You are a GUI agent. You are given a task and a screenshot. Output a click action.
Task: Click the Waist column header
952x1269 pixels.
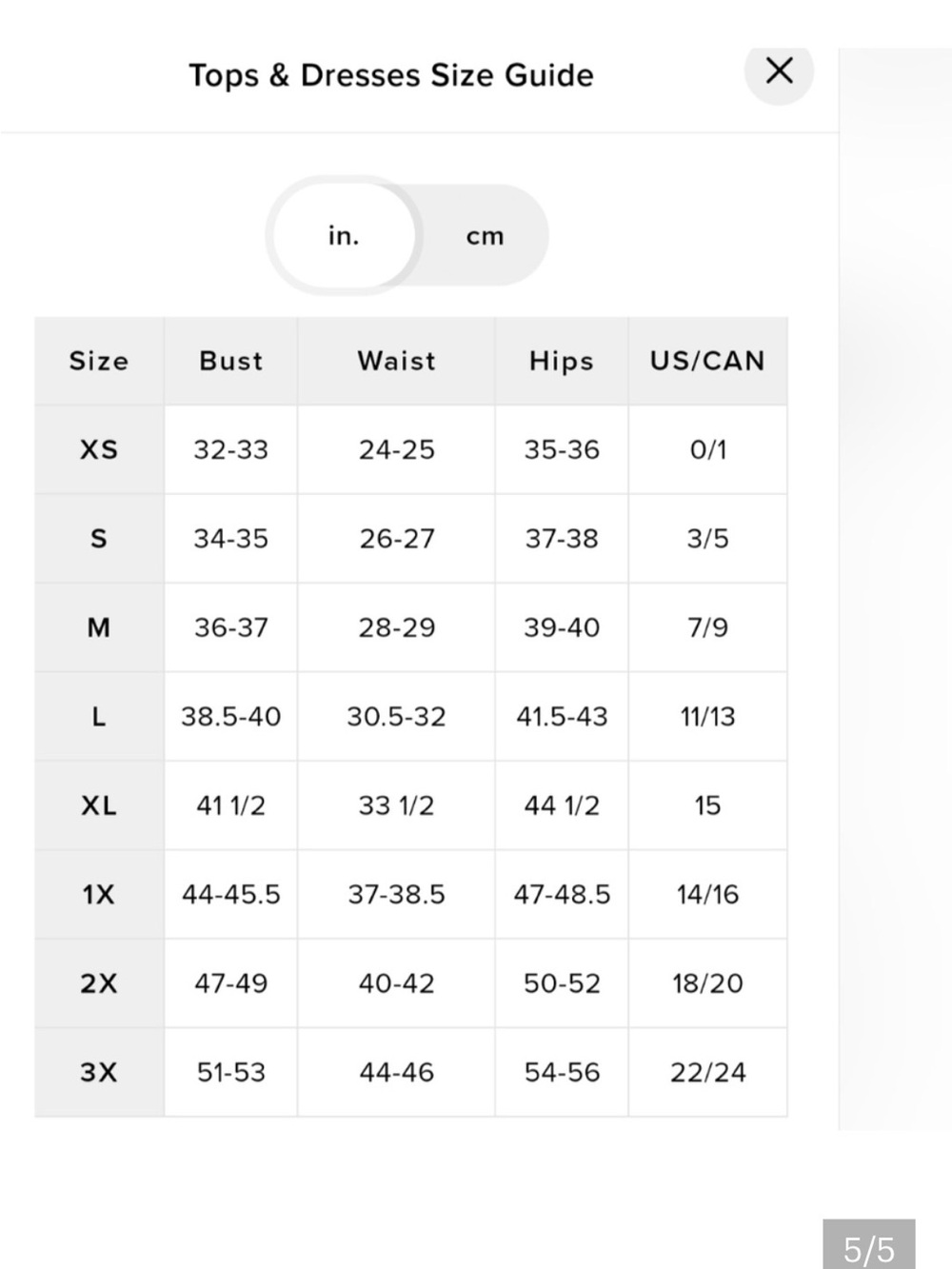coord(396,361)
